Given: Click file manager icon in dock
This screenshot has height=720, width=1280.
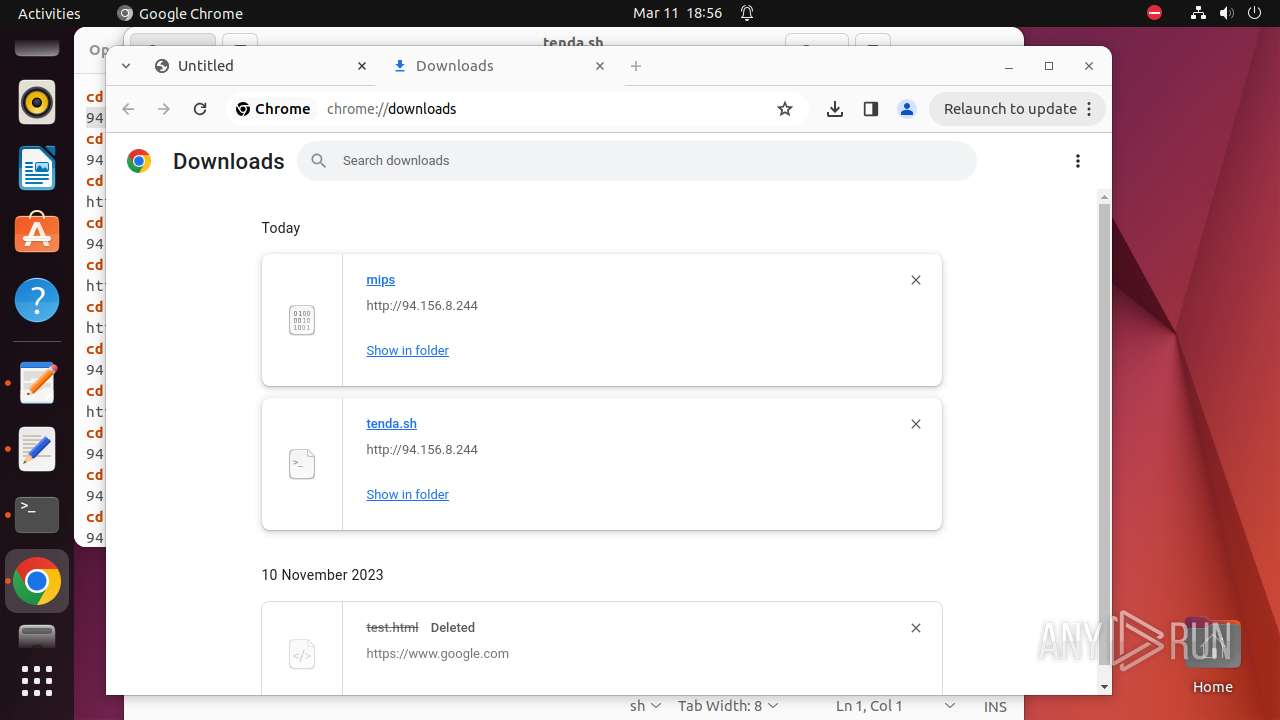Looking at the screenshot, I should [37, 636].
